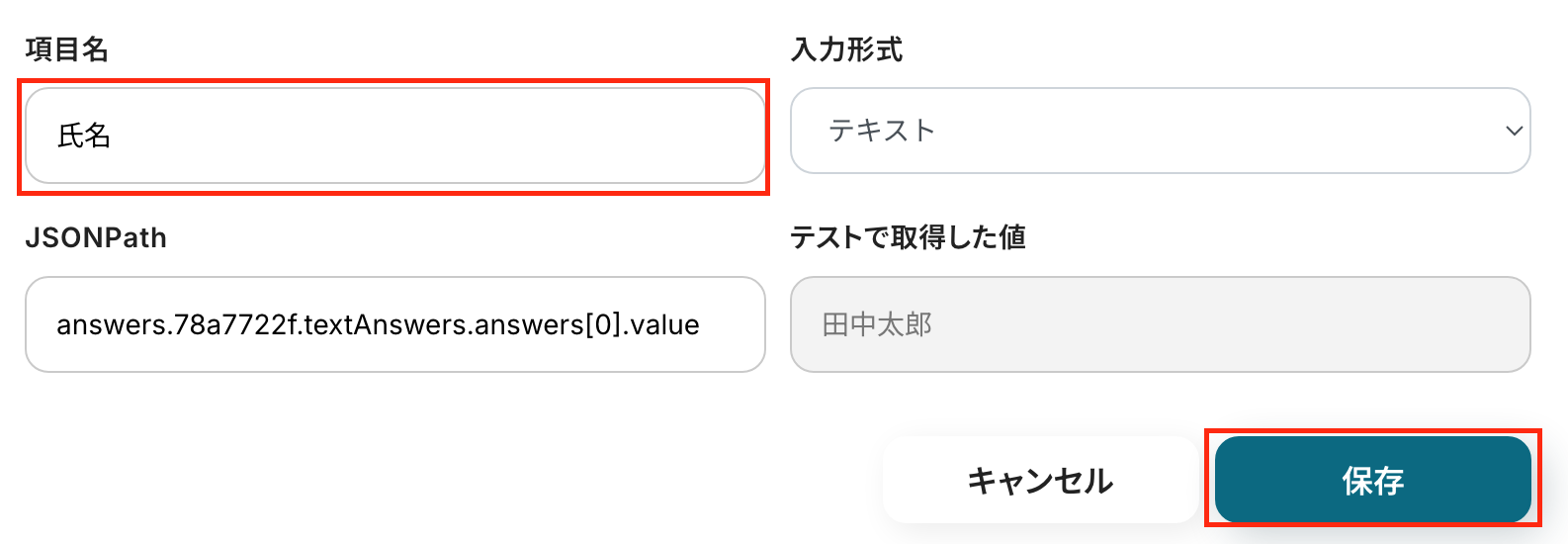1568x544 pixels.
Task: Click the answers.78a7722f path text
Action: pos(178,324)
